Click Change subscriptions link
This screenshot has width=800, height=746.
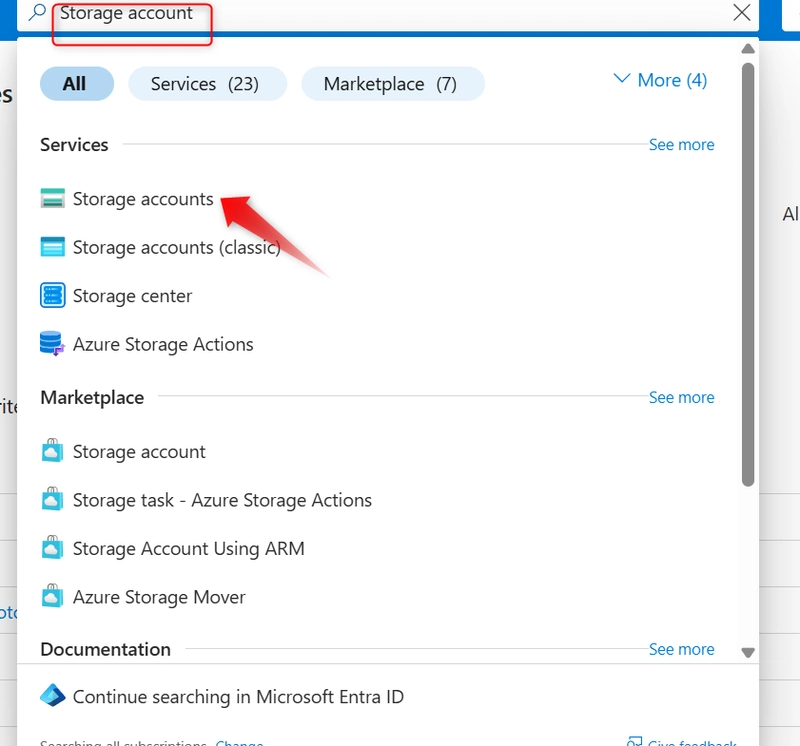point(239,742)
